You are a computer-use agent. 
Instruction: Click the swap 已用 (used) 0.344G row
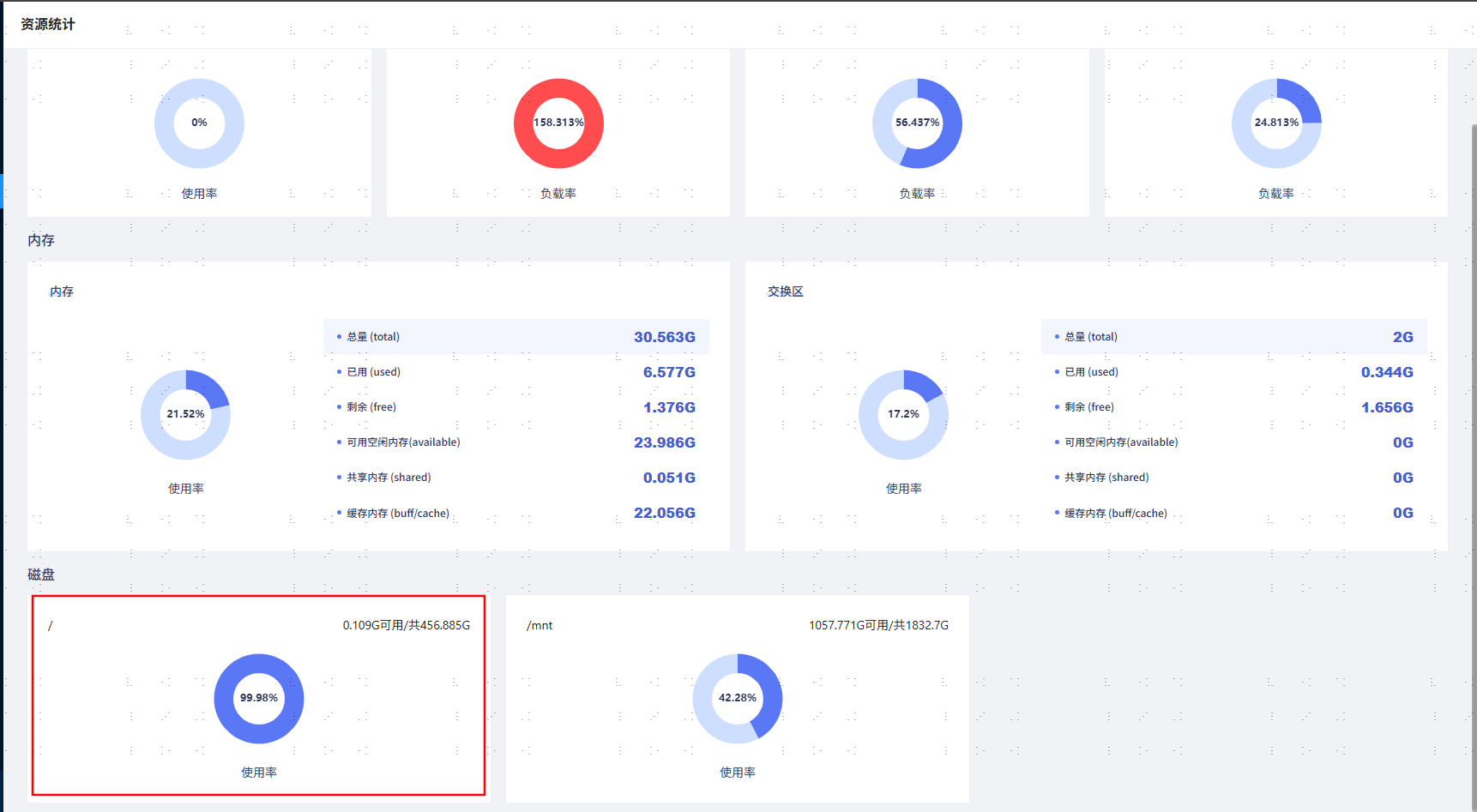[x=1234, y=372]
